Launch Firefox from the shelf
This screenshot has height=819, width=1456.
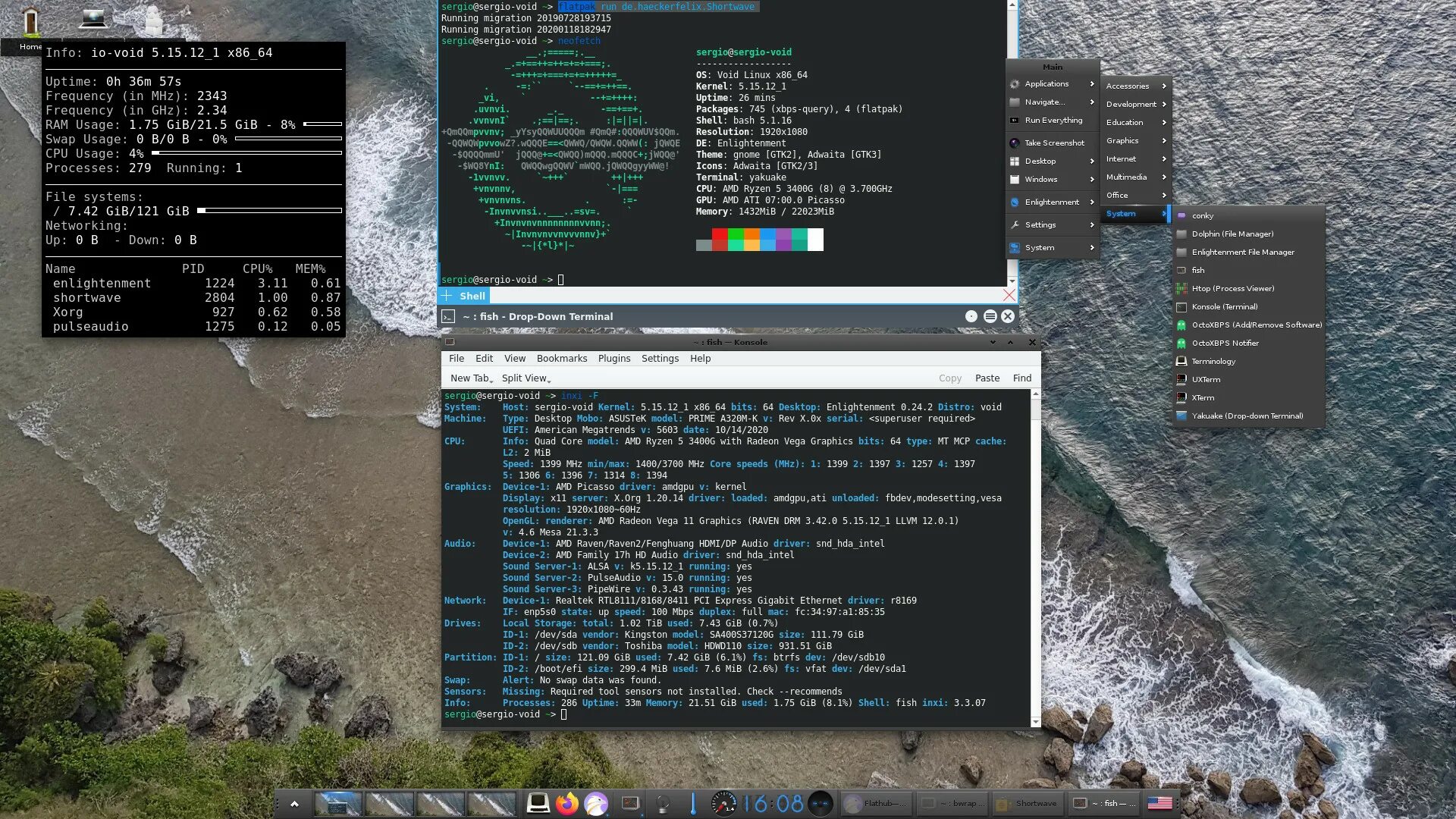tap(566, 803)
